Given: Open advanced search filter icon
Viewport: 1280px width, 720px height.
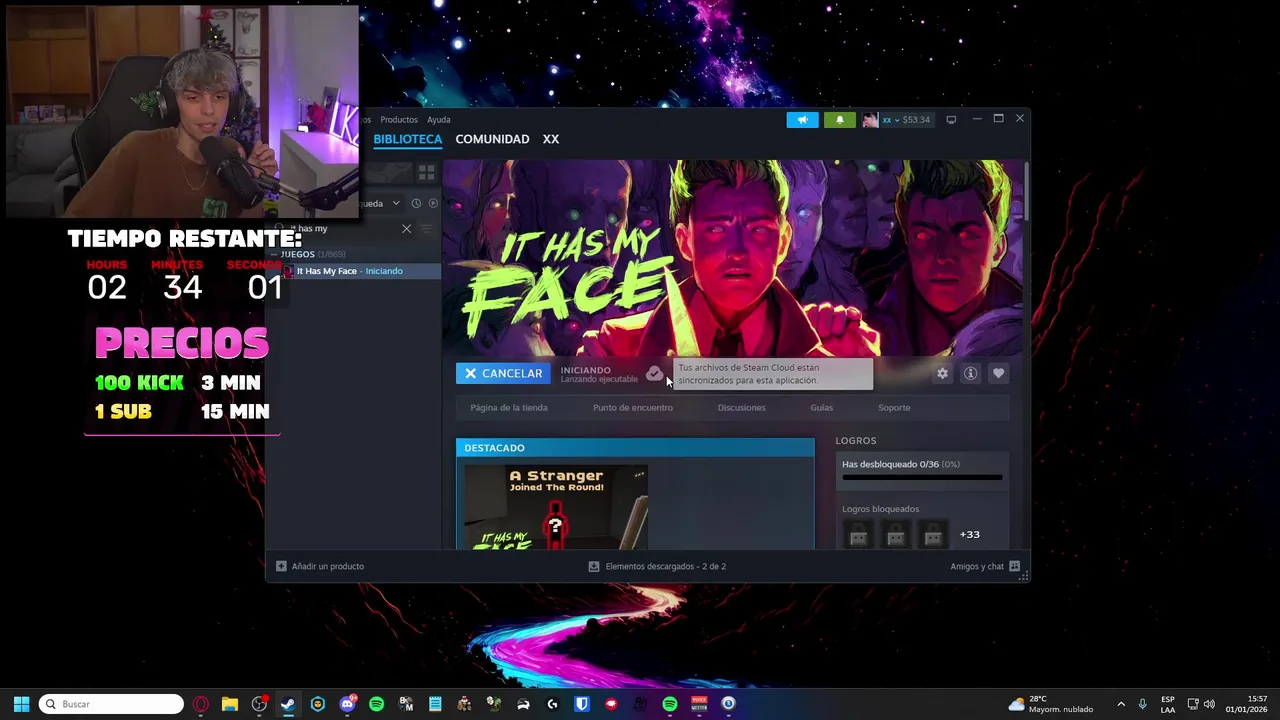Looking at the screenshot, I should click(x=427, y=229).
